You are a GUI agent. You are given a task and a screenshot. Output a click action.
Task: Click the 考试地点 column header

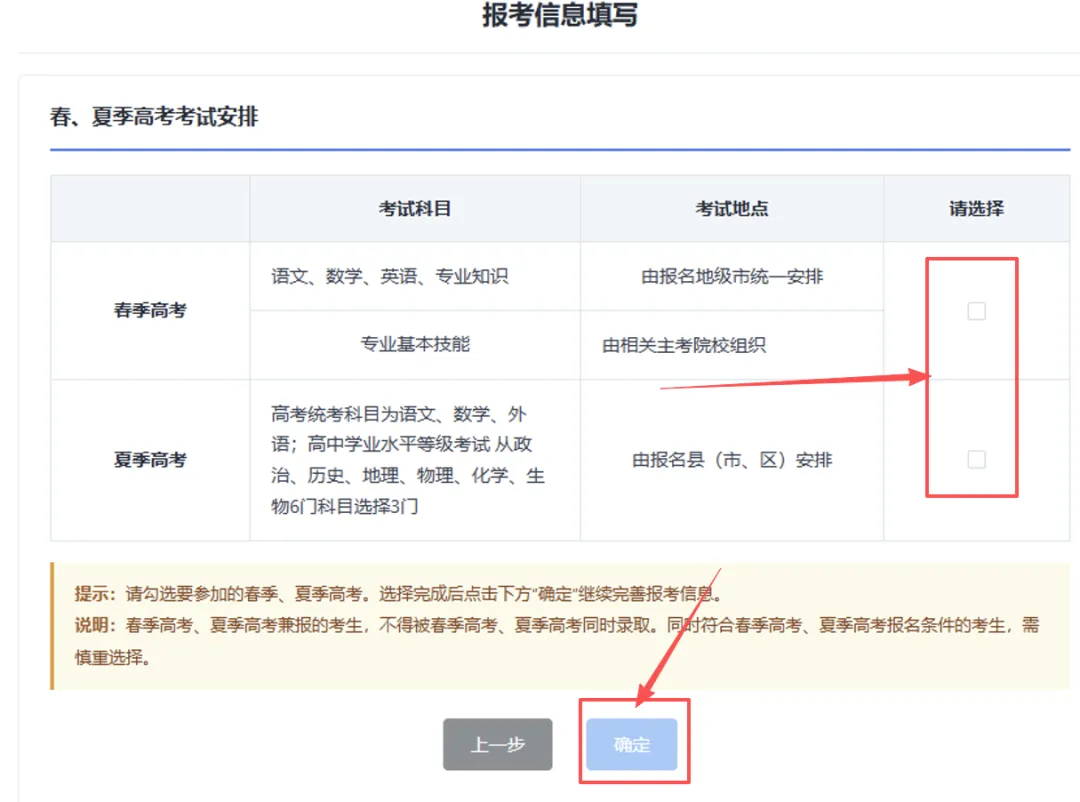tap(731, 208)
